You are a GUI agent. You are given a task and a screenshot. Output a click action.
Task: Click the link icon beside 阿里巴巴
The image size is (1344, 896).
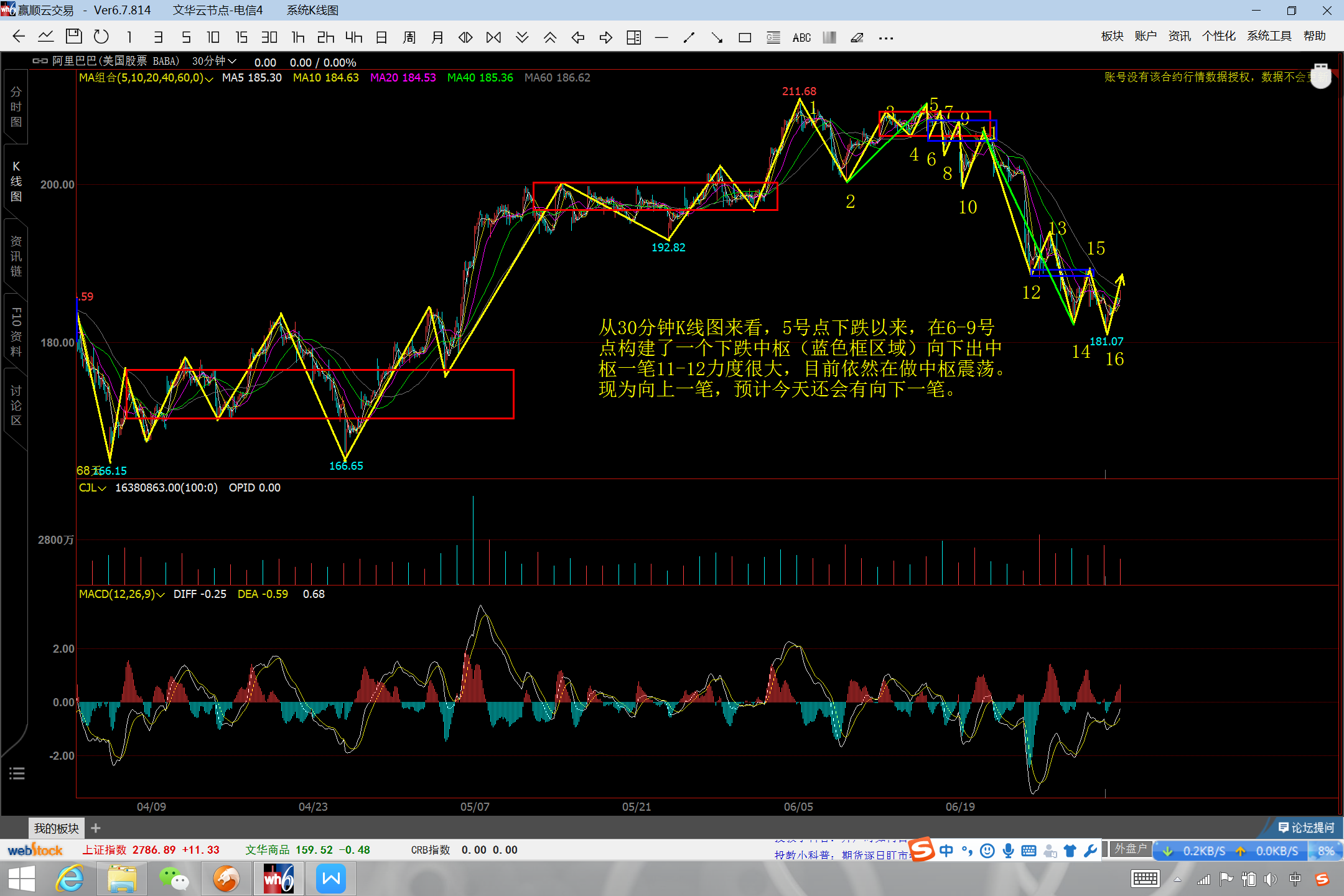pos(40,61)
